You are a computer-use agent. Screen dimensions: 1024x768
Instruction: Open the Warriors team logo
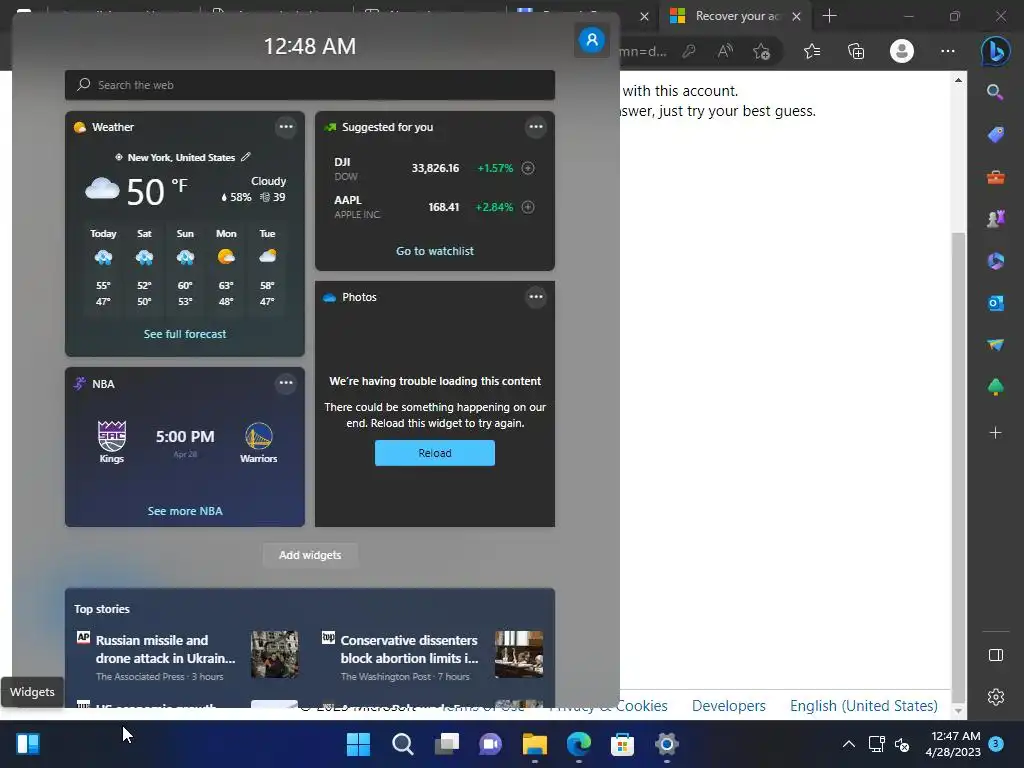259,436
